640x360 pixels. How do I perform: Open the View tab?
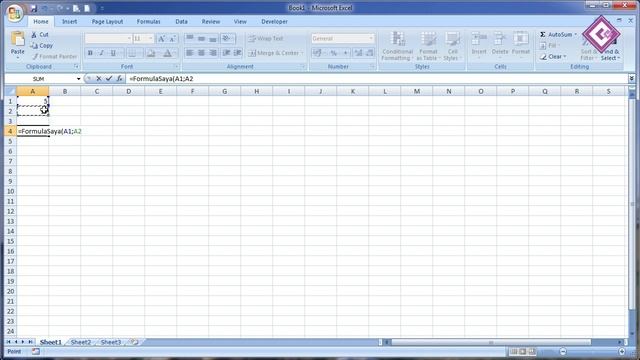coord(240,22)
